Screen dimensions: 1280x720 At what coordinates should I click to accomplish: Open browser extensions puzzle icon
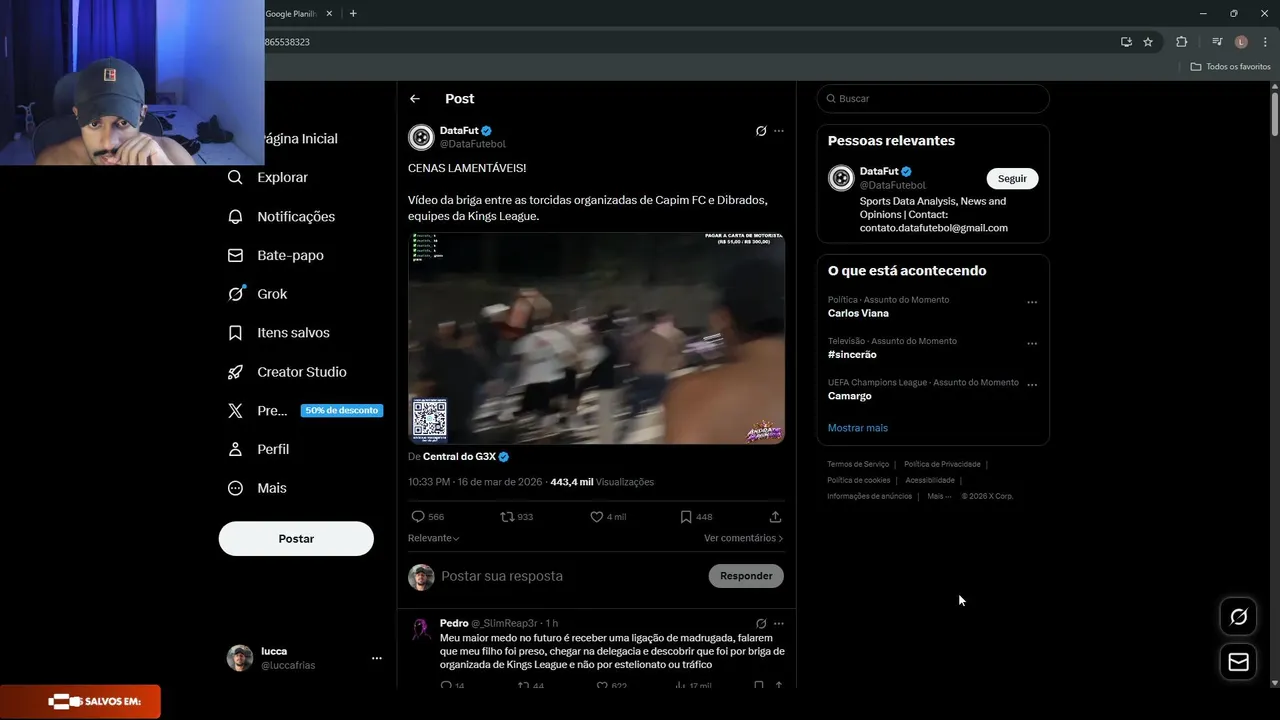1181,42
